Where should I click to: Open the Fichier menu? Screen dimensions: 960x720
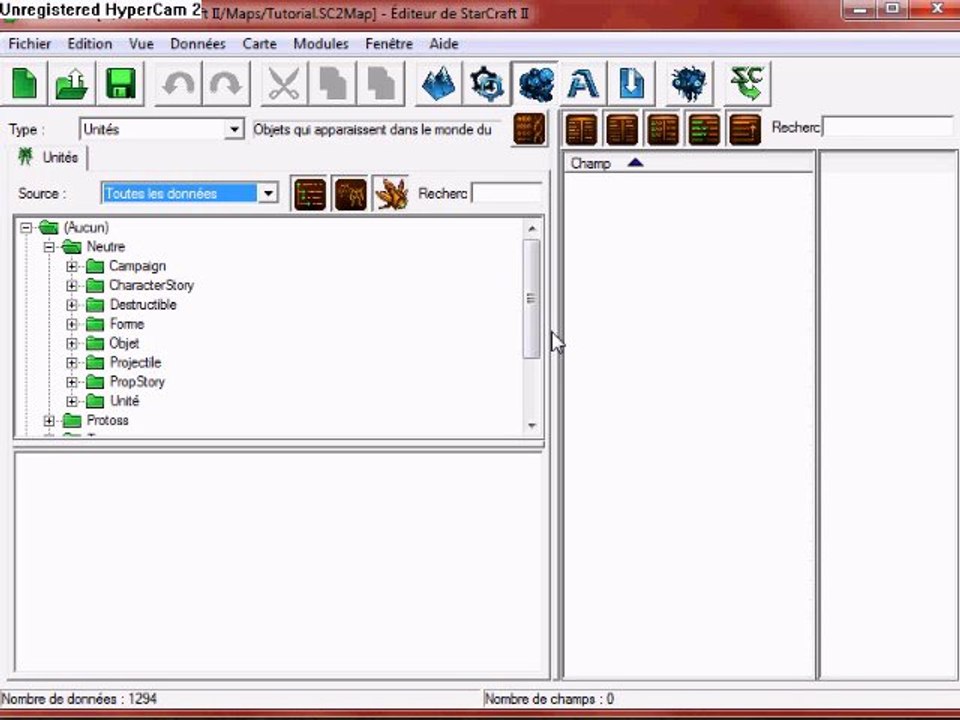pos(29,44)
